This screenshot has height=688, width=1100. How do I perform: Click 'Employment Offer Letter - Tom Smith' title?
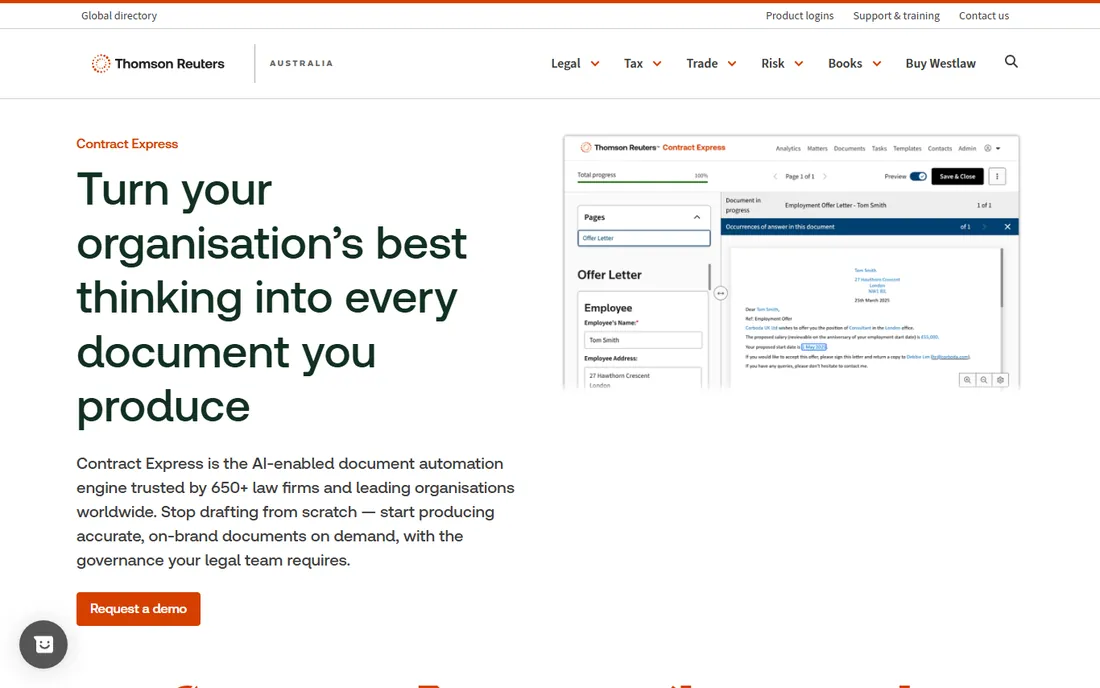click(836, 205)
